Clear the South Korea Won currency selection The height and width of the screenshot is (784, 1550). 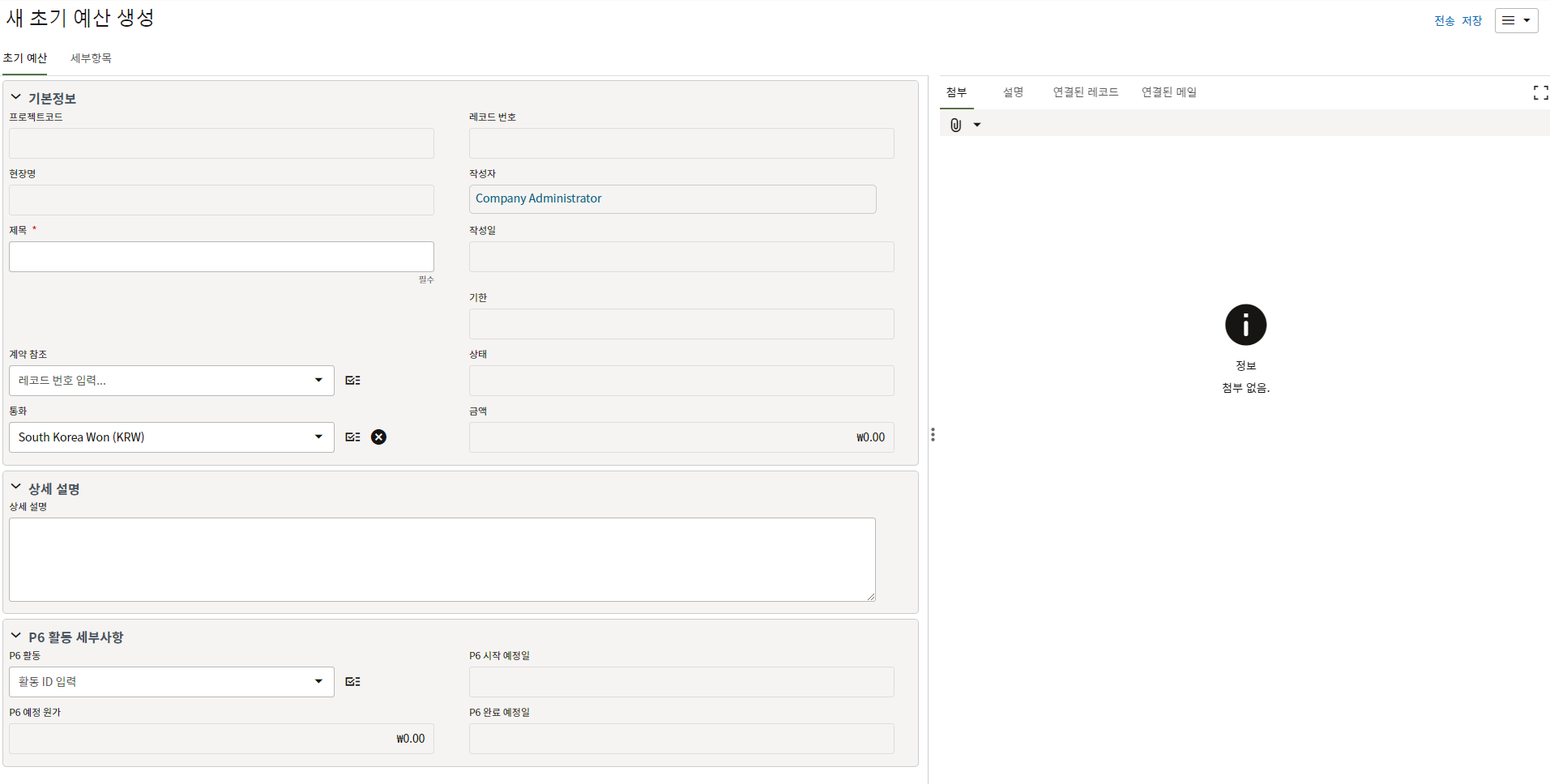pyautogui.click(x=378, y=437)
